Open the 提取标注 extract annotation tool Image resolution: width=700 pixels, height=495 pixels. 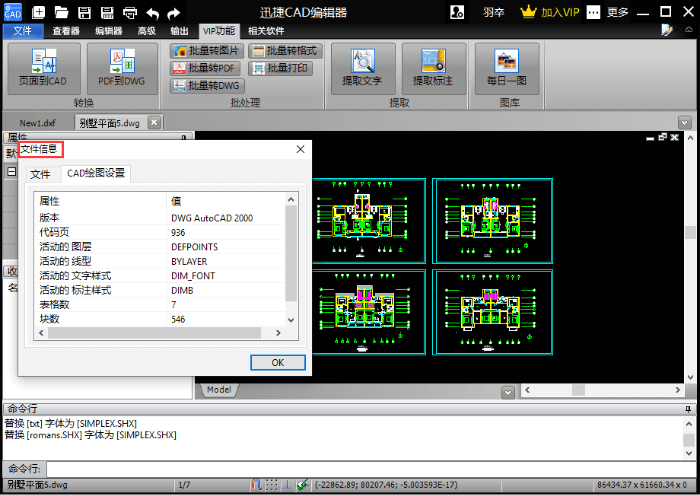pyautogui.click(x=432, y=66)
